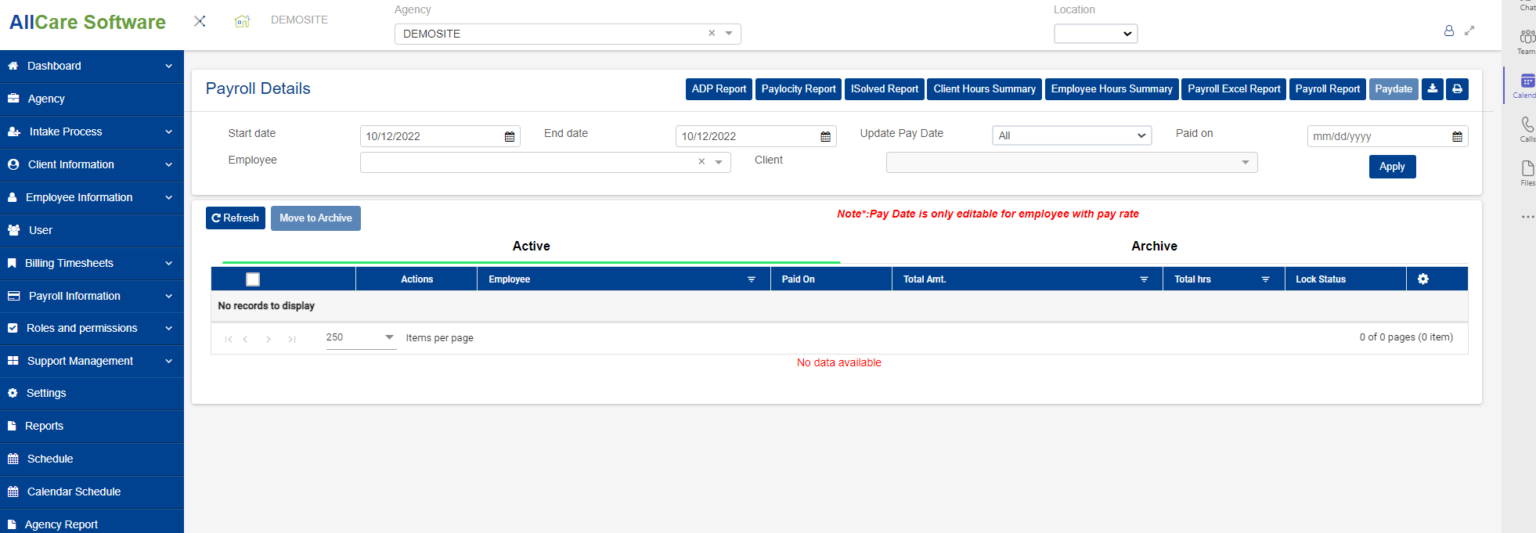Open Calendar Schedule in the sidebar
This screenshot has height=533, width=1536.
[92, 492]
